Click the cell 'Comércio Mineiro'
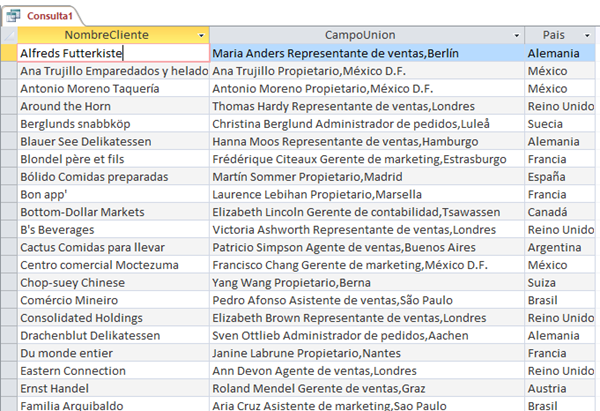 113,300
